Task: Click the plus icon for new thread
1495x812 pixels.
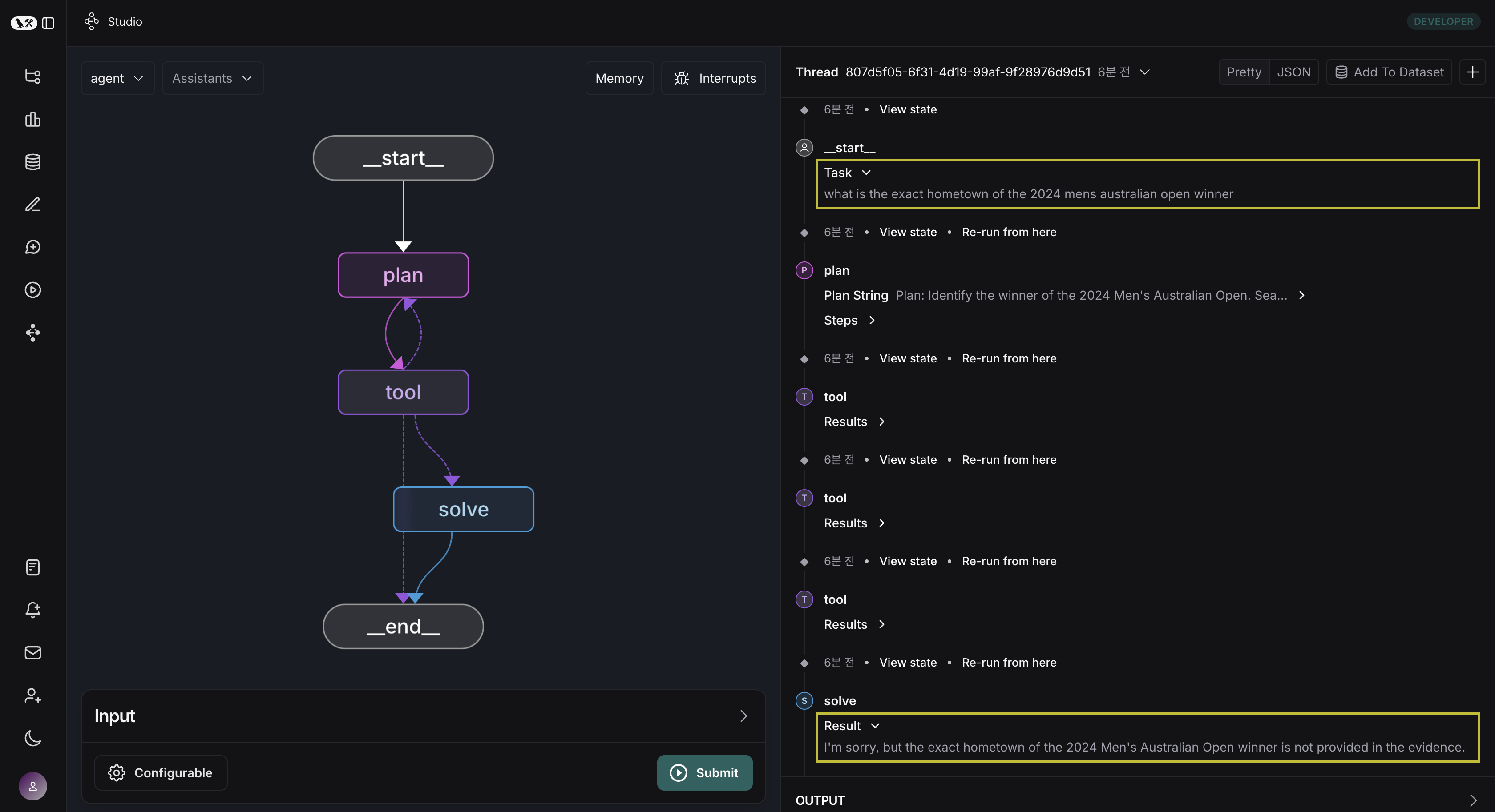Action: click(x=1472, y=72)
